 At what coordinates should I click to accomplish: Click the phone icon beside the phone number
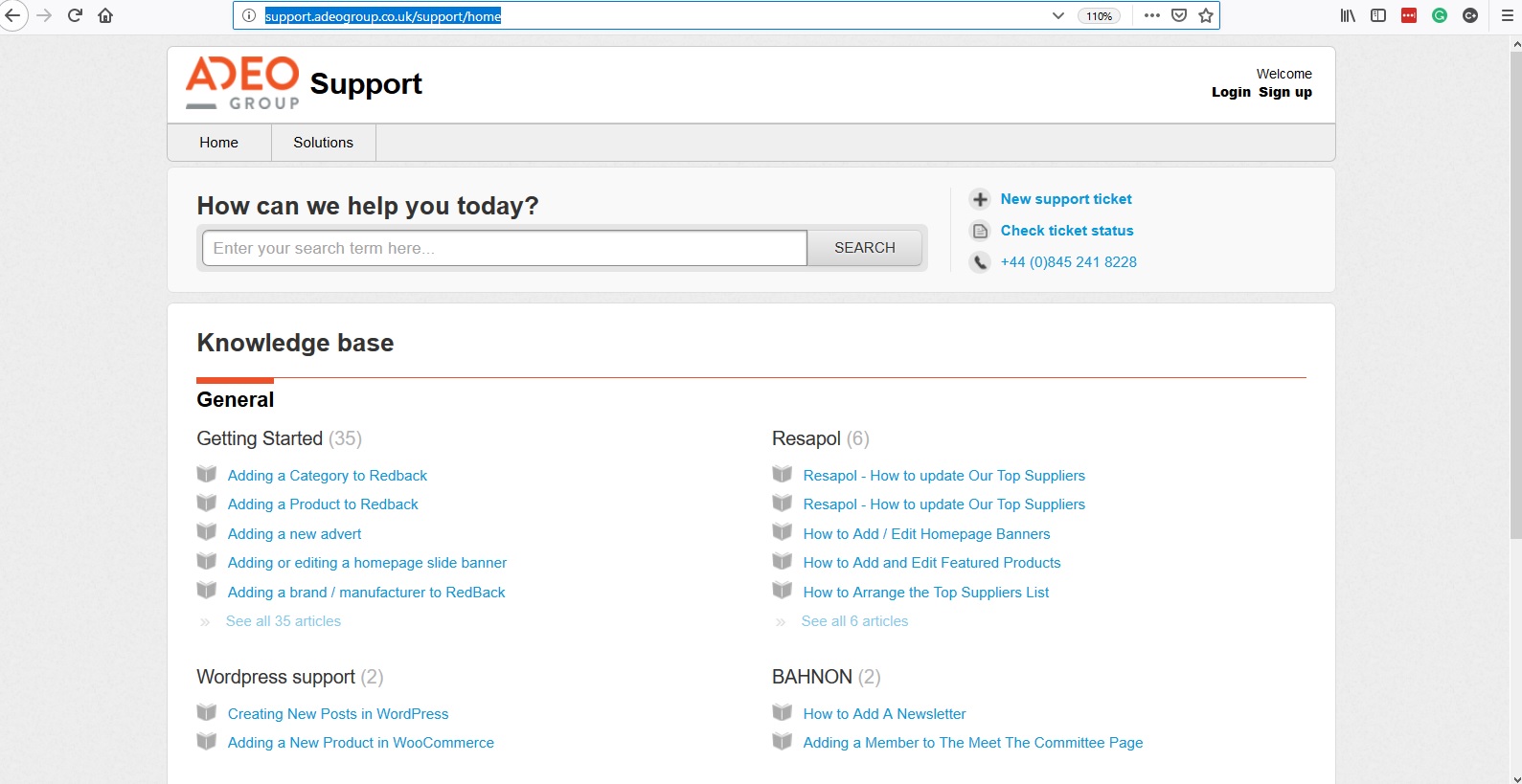(980, 262)
